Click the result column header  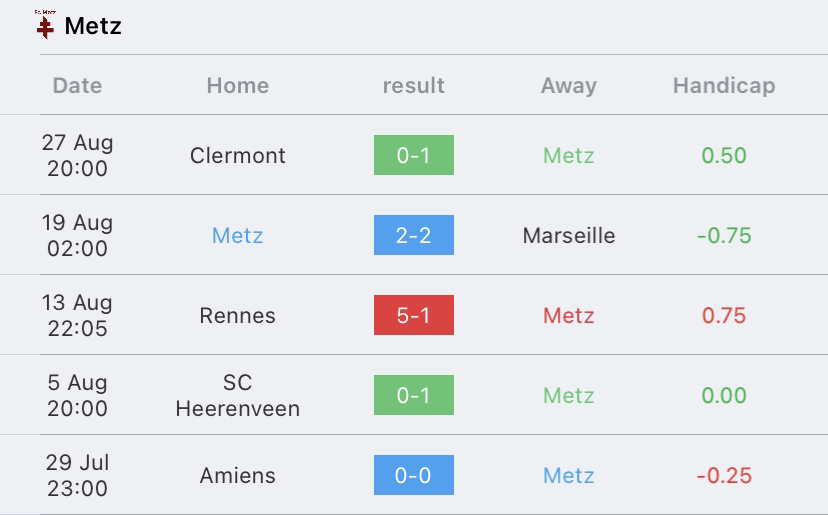coord(413,86)
